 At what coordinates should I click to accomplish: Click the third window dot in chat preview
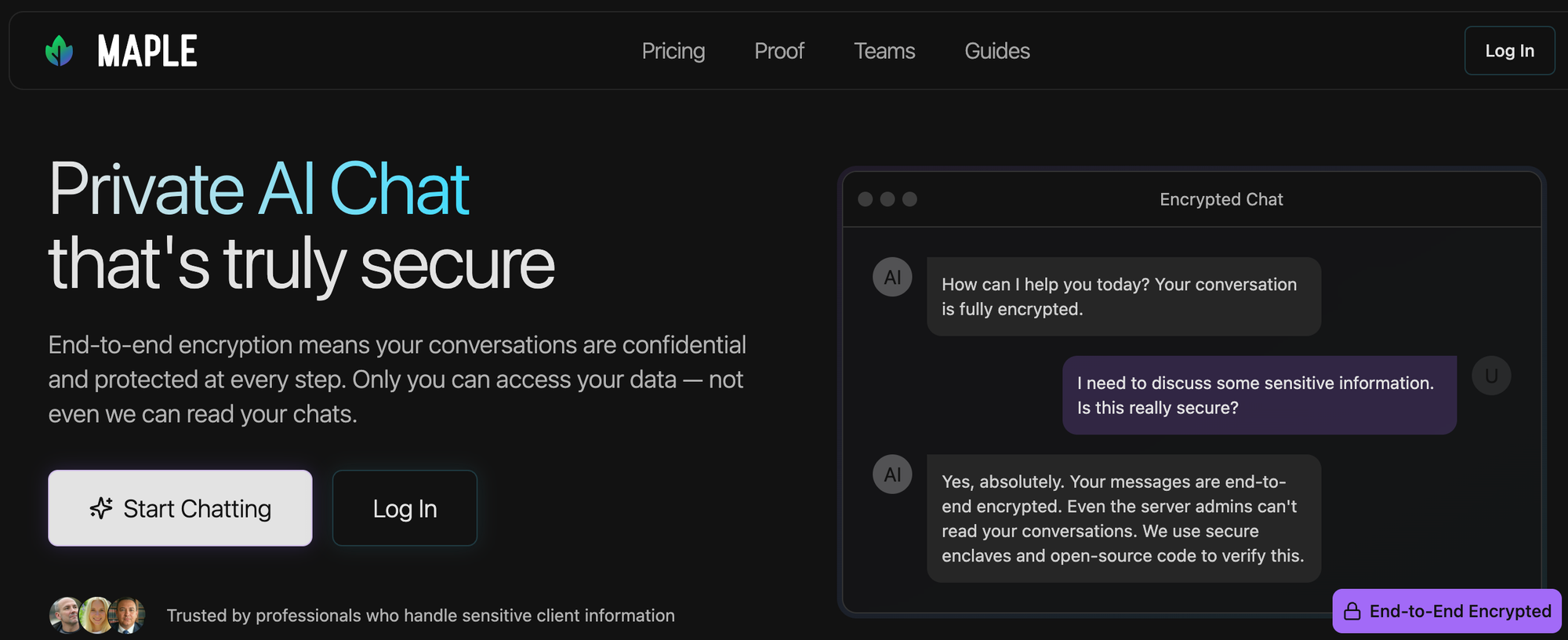(909, 199)
